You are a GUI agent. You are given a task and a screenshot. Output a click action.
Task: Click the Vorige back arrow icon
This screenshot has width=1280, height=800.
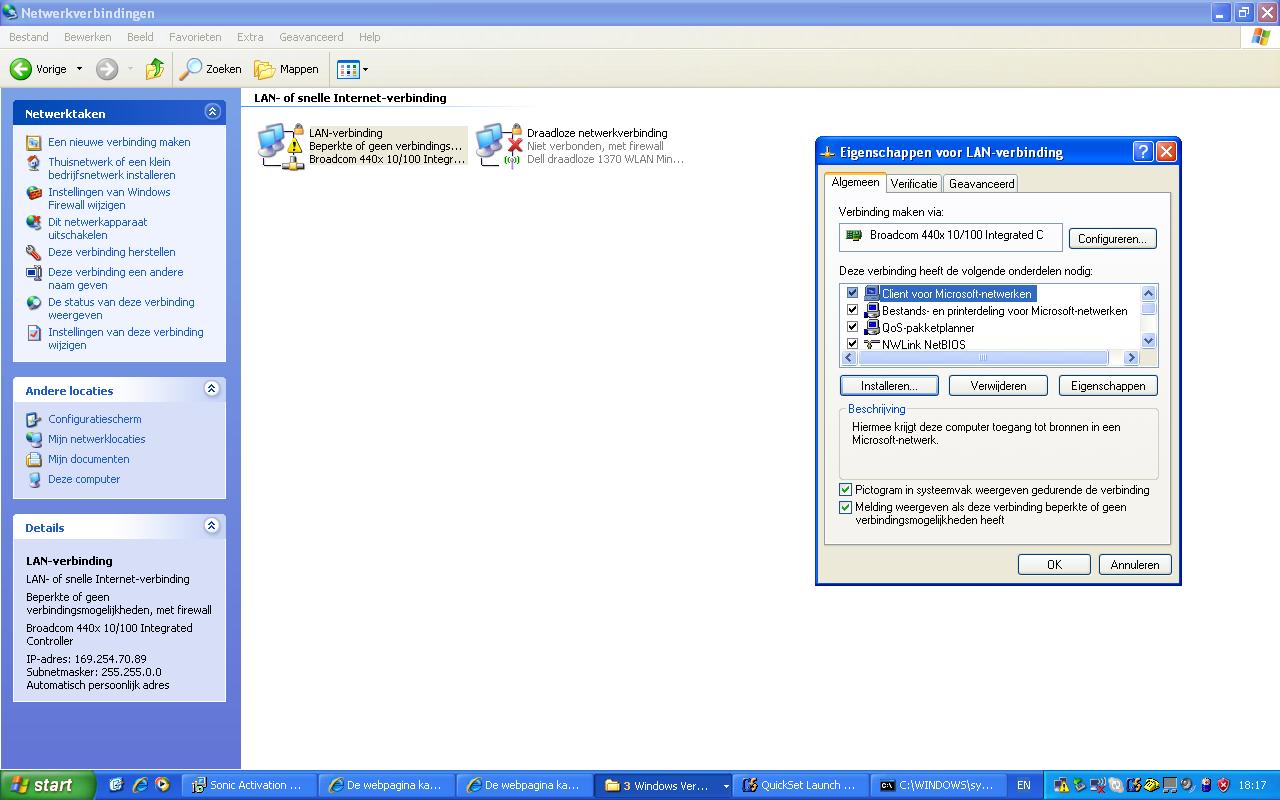[21, 69]
